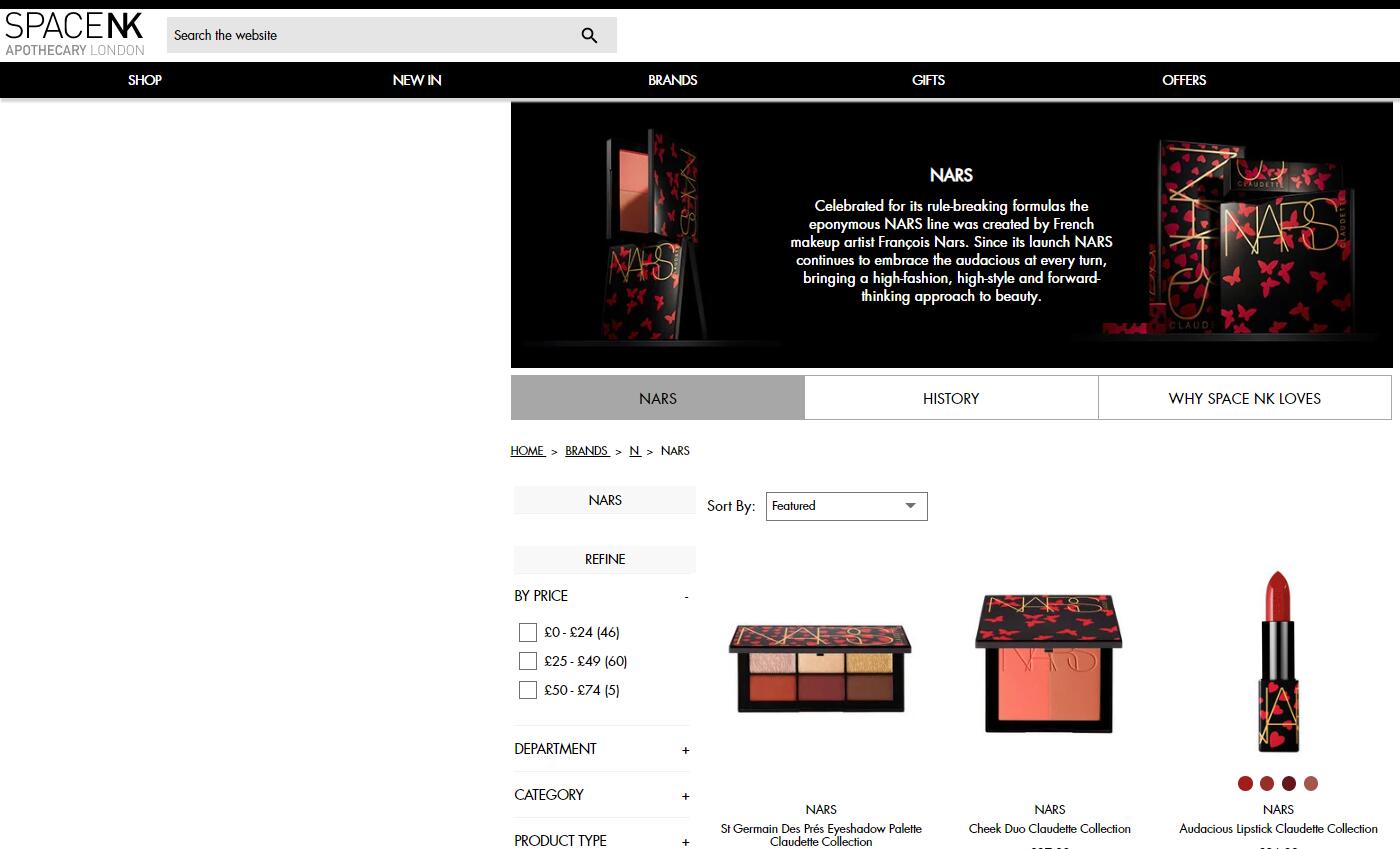Open the Offers menu
Image resolution: width=1400 pixels, height=849 pixels.
tap(1184, 80)
